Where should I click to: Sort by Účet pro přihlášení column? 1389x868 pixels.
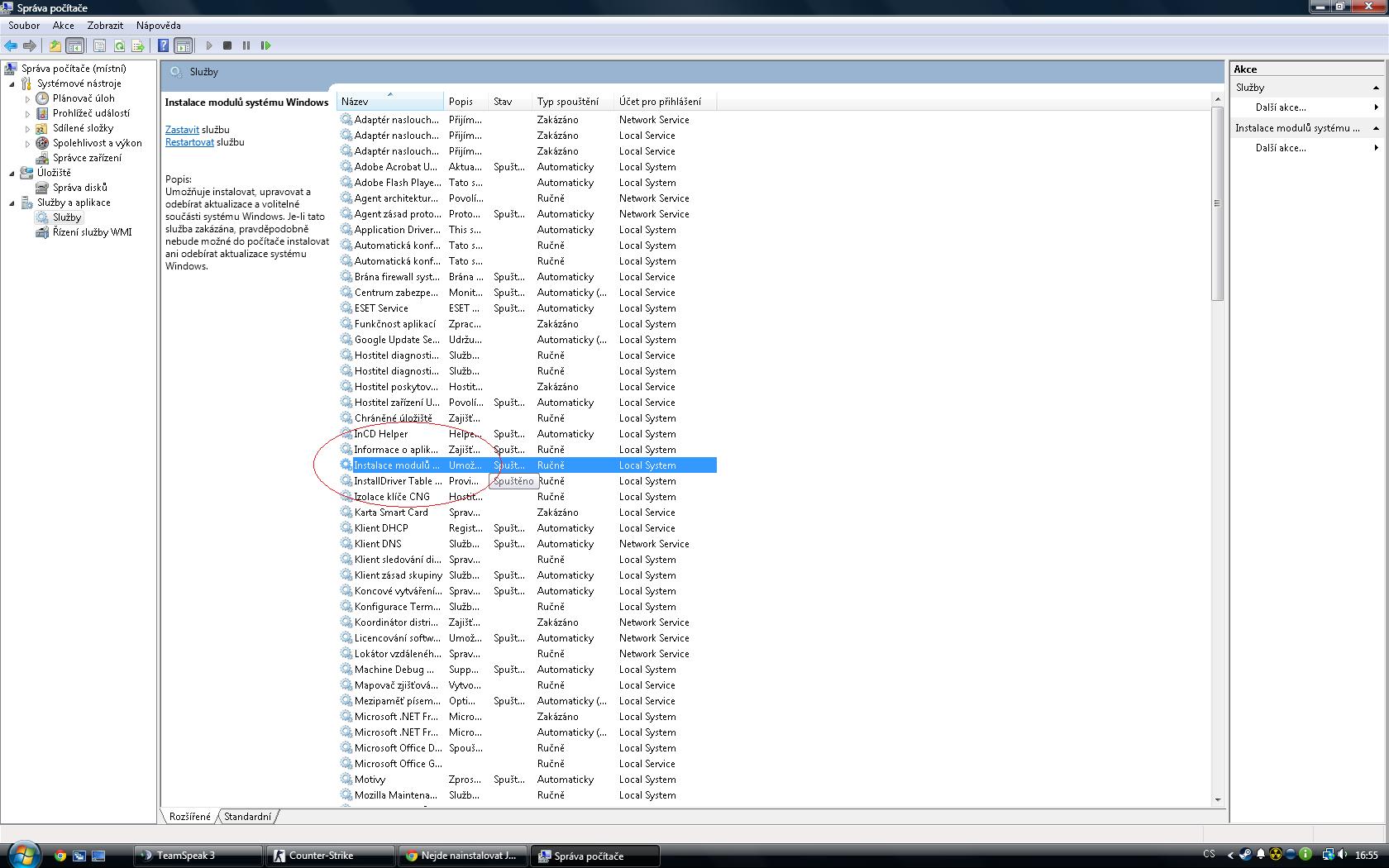pos(665,102)
